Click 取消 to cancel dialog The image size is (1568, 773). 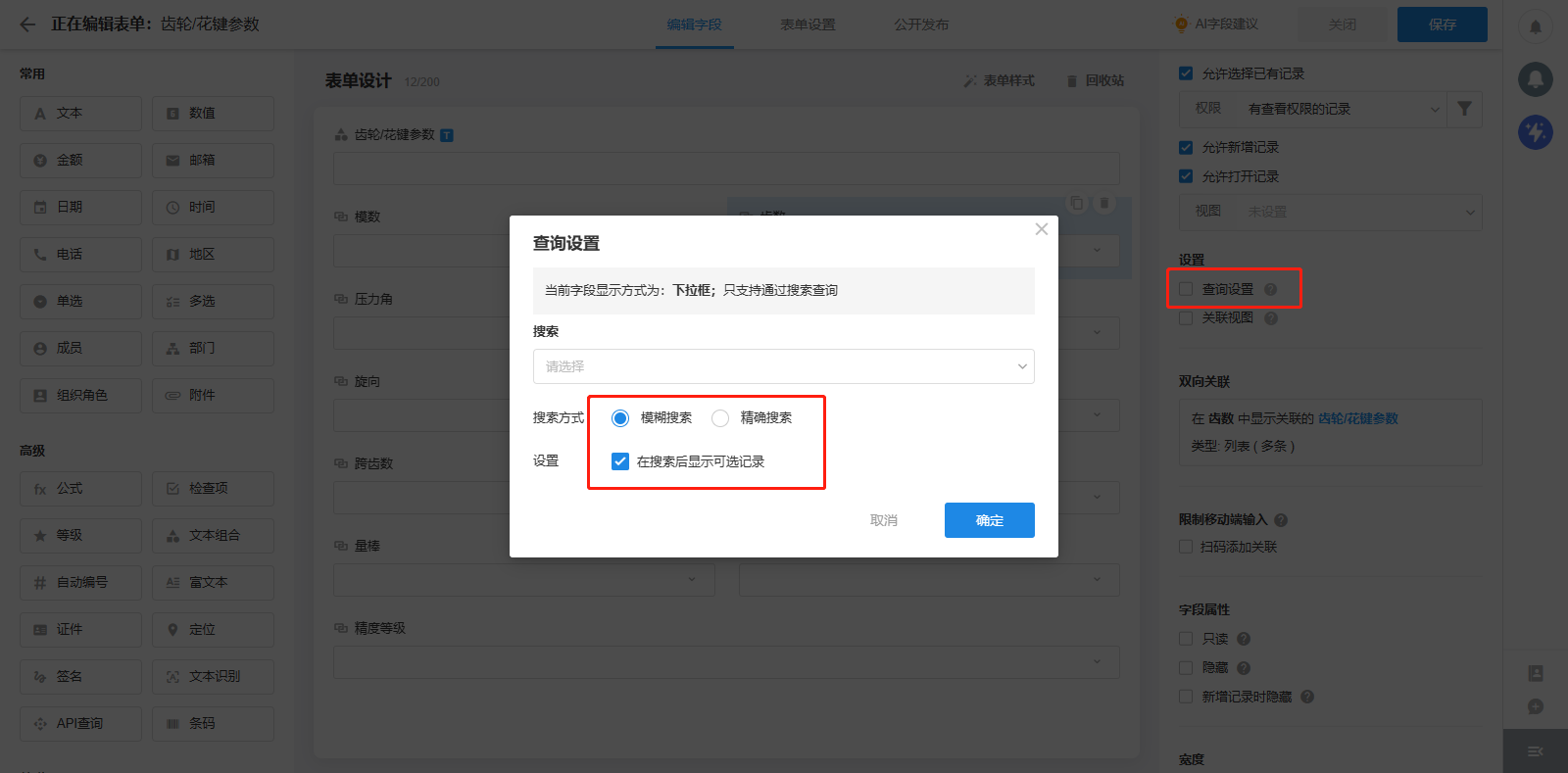883,520
